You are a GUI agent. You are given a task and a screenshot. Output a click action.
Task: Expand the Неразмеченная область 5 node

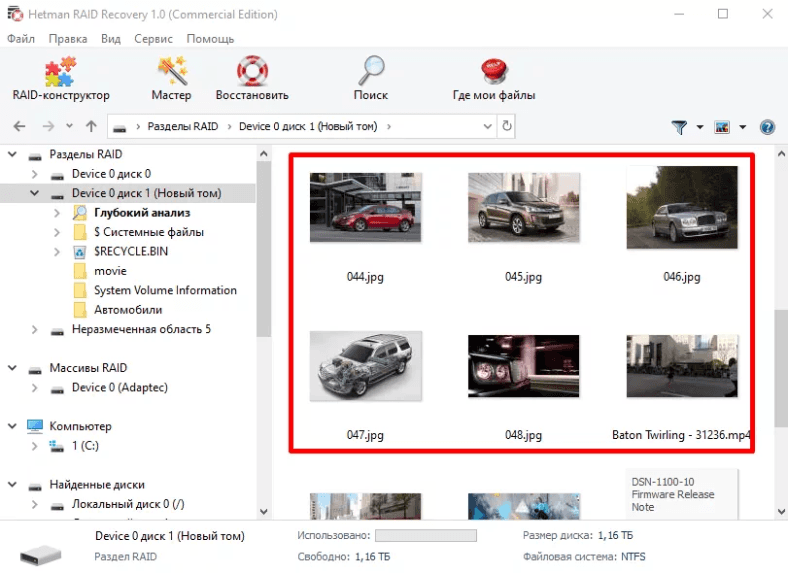tap(36, 330)
